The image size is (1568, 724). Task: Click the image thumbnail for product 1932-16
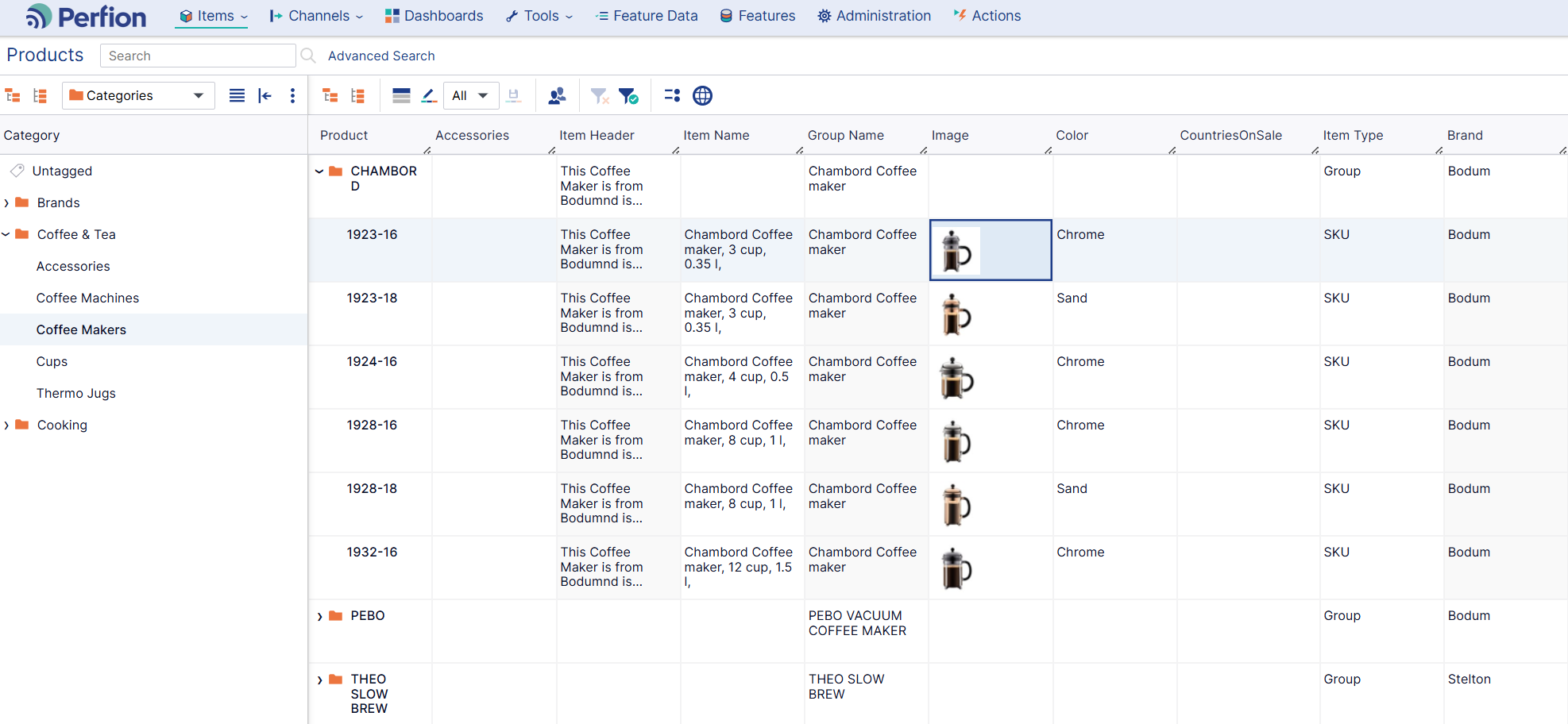pyautogui.click(x=956, y=569)
